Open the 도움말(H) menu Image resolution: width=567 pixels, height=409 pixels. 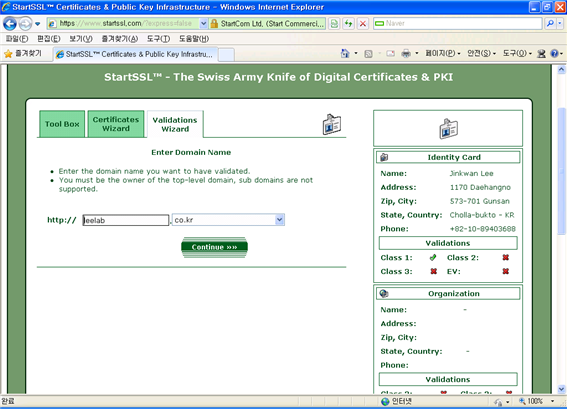tap(194, 39)
